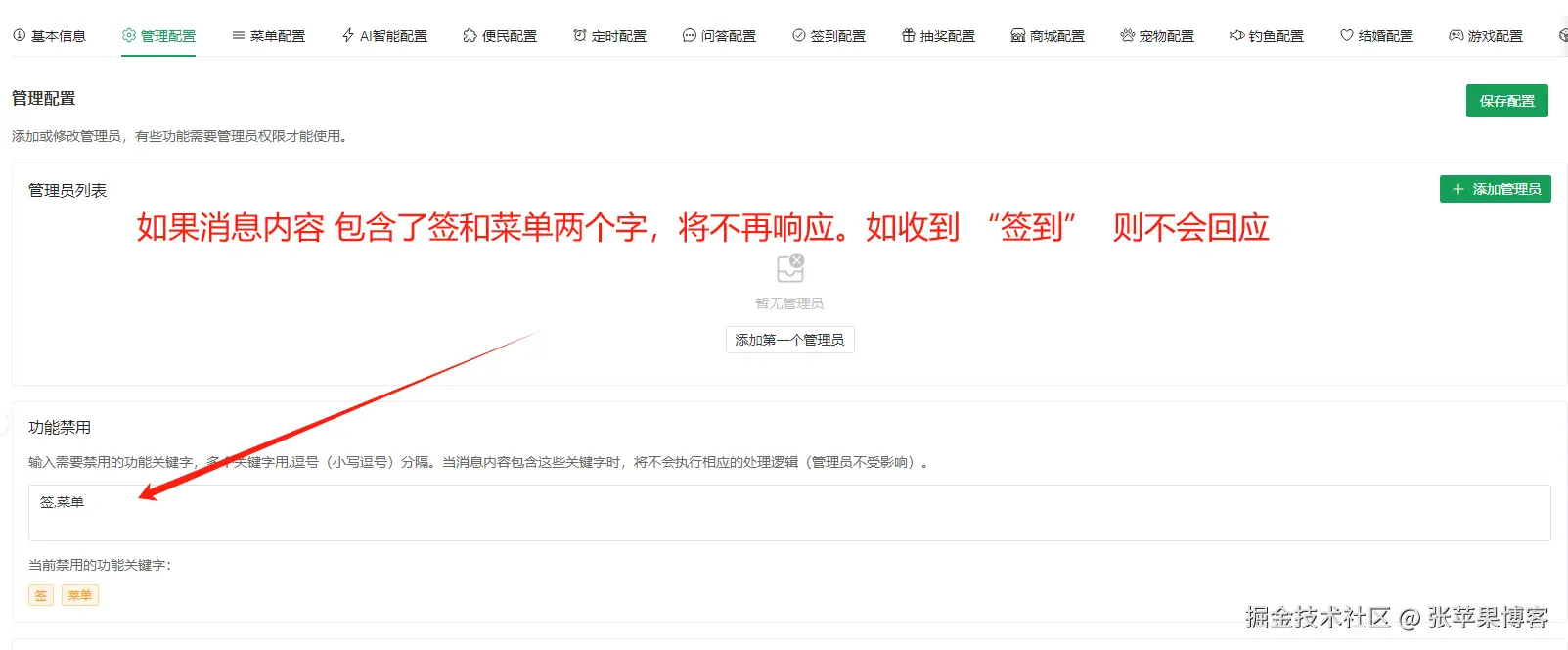Click the shop icon for 商城配置
Screen dimensions: 1568x650
tap(1018, 35)
